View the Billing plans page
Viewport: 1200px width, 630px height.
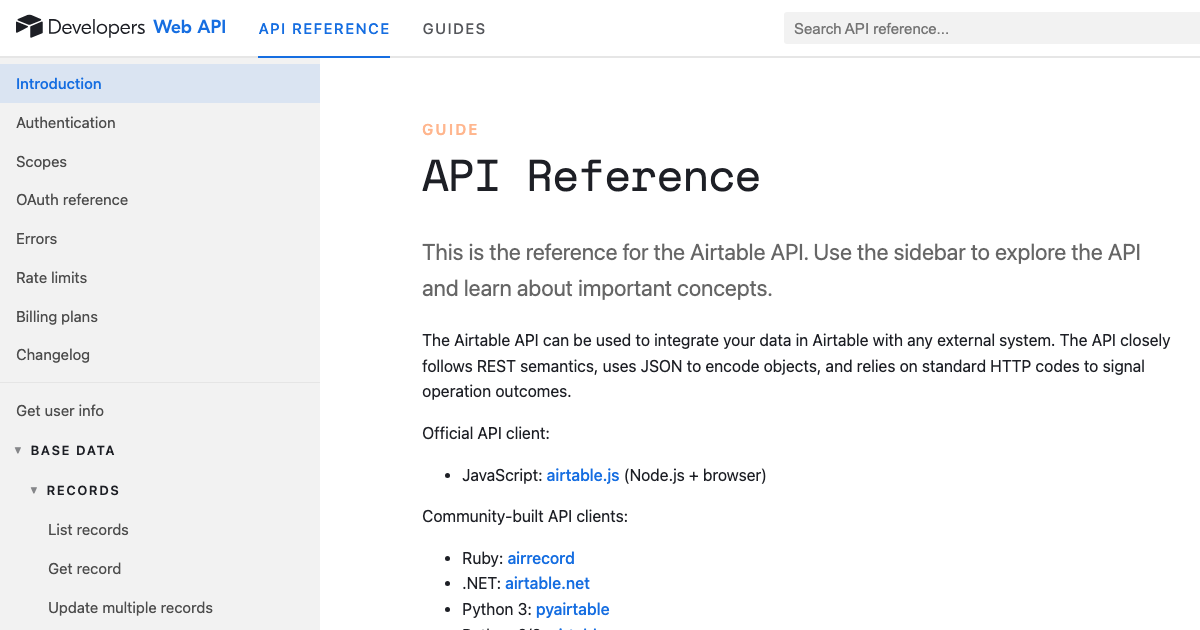56,316
